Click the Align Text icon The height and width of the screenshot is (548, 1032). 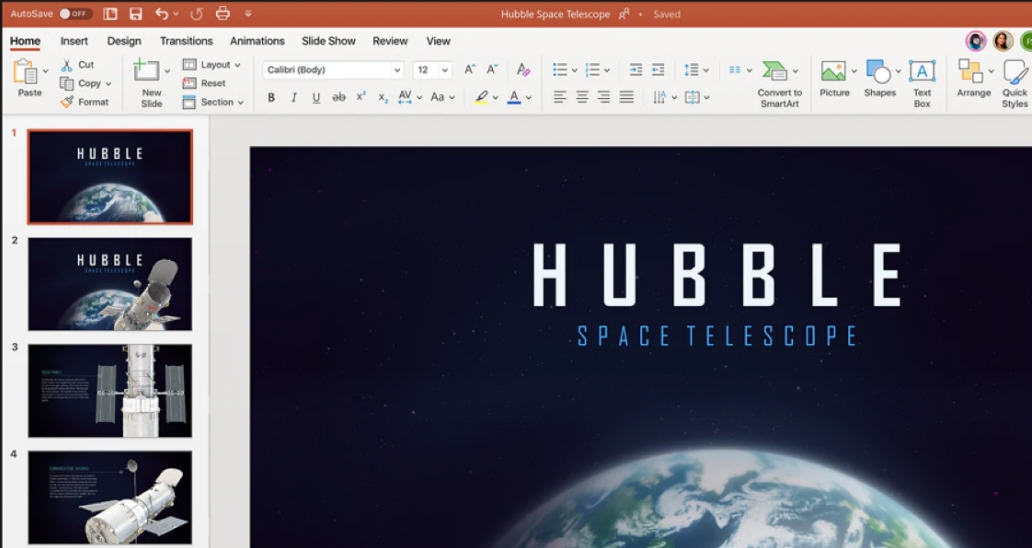[692, 97]
